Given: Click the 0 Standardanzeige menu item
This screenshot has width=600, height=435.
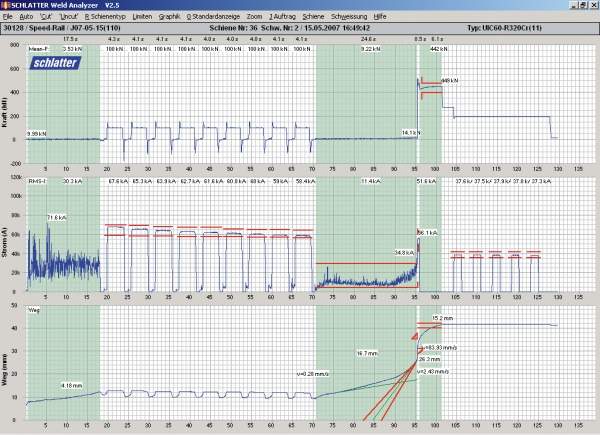Looking at the screenshot, I should (214, 18).
